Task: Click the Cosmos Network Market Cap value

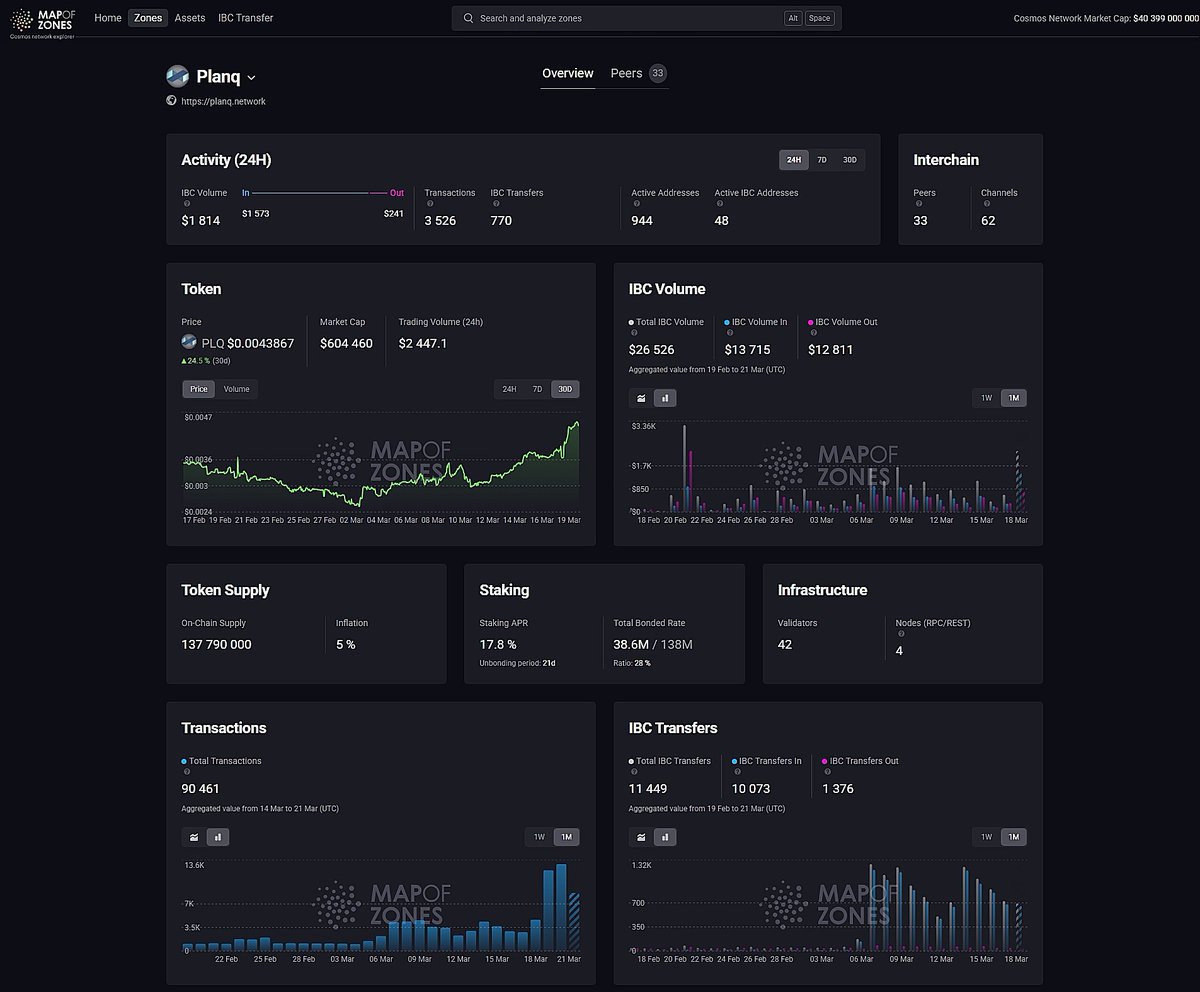Action: point(1166,18)
